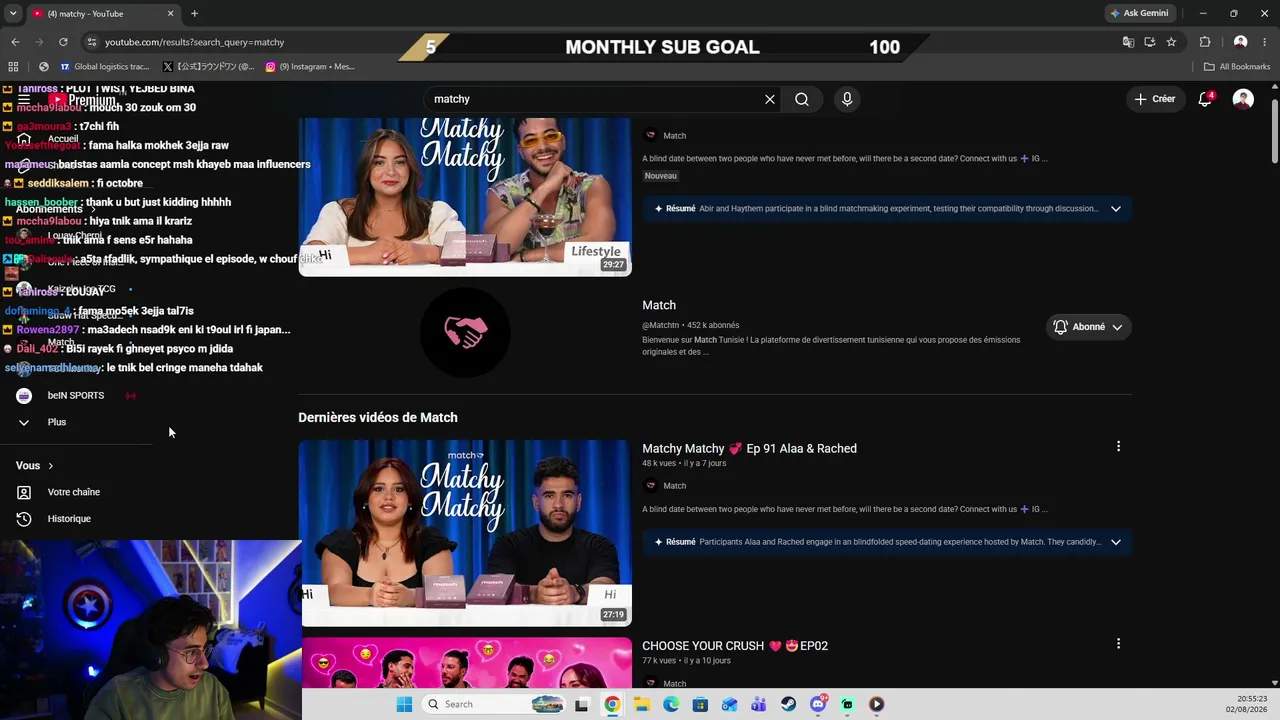Click the browser address bar URL

pos(195,42)
